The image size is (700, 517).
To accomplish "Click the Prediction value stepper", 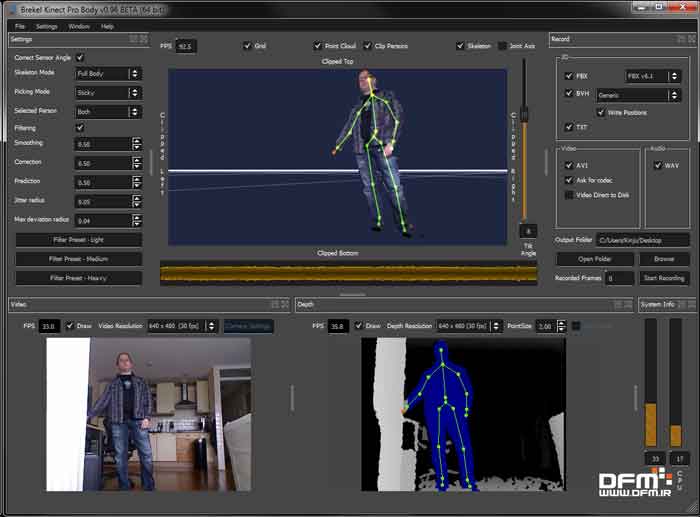I will [x=137, y=182].
